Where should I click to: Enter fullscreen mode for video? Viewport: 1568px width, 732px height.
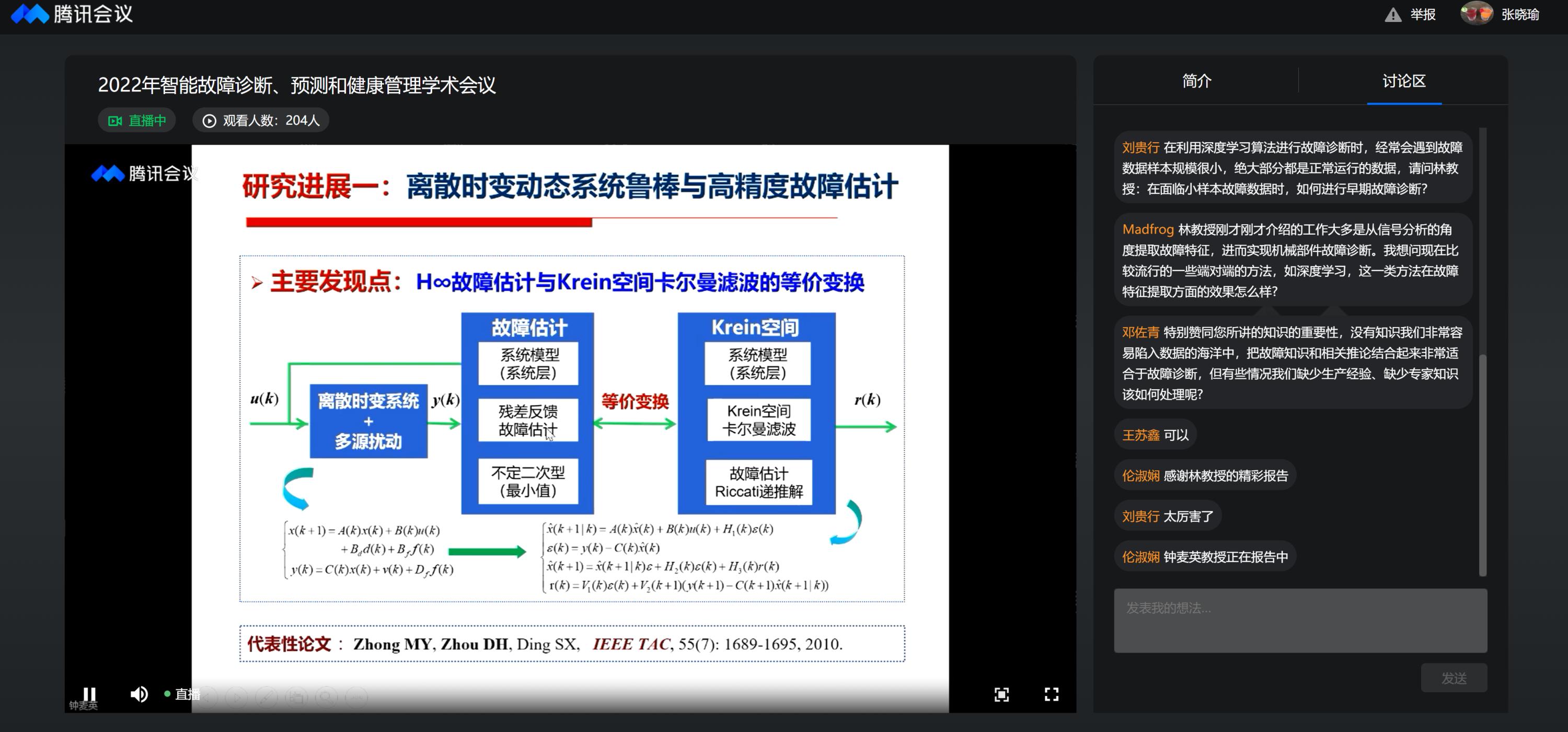coord(1051,694)
